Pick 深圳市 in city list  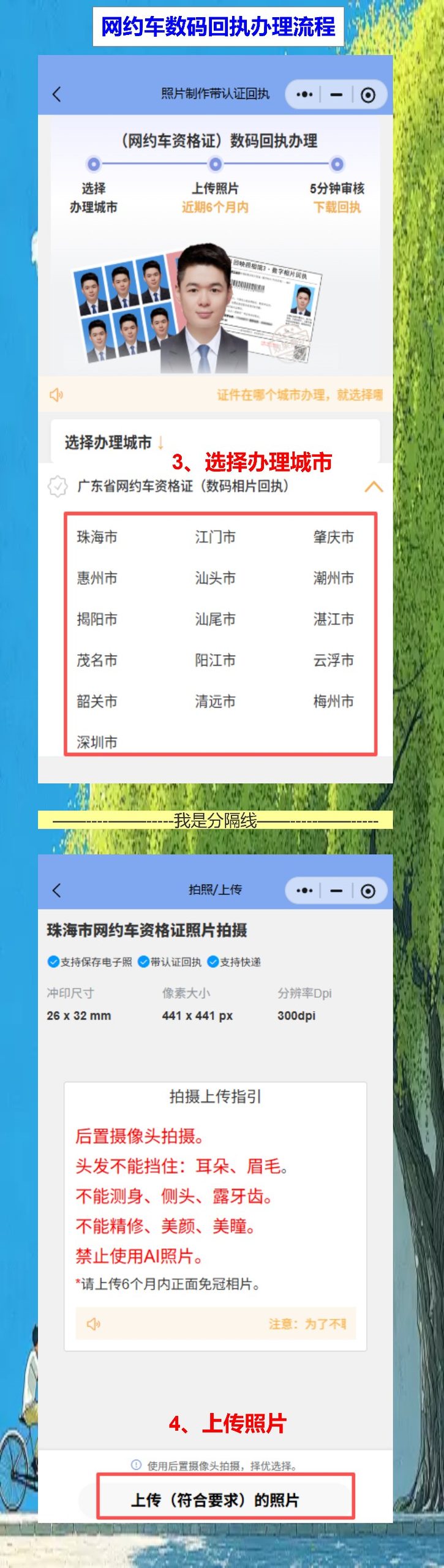(97, 742)
